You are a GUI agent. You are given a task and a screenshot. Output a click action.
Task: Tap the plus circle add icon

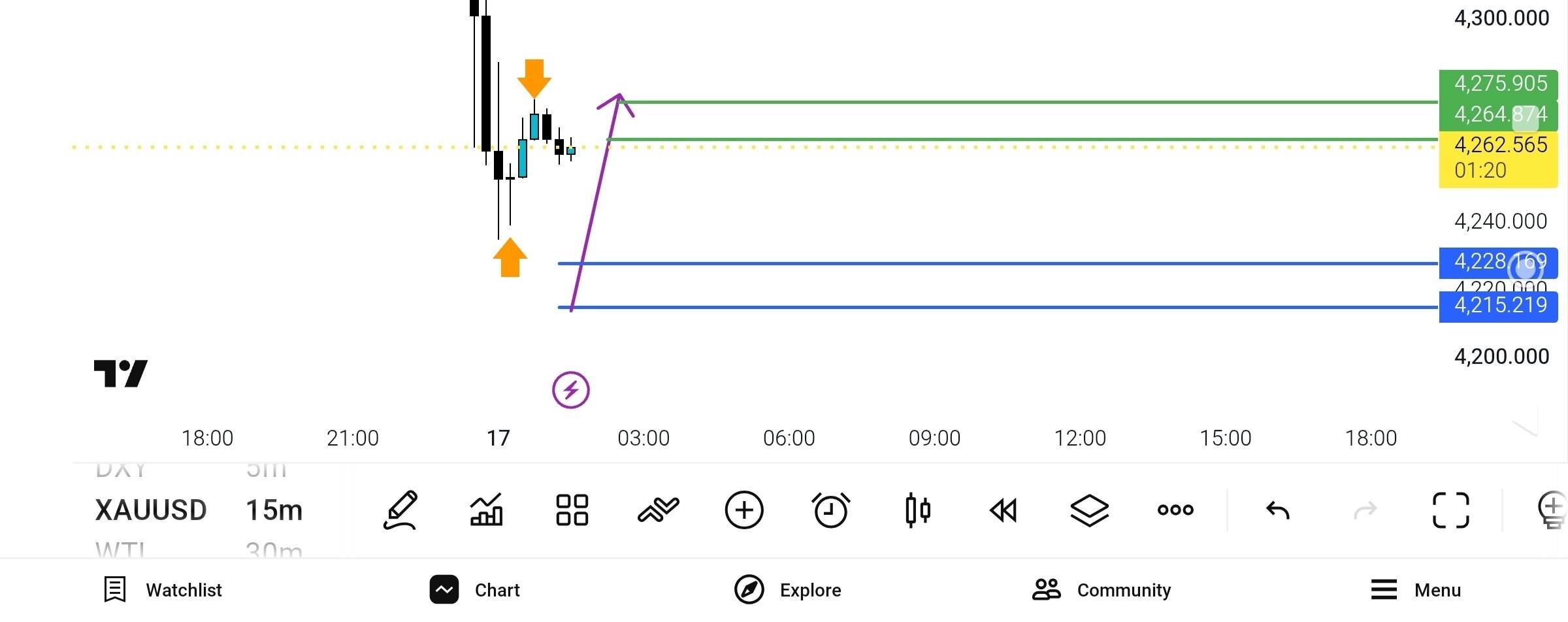[744, 510]
